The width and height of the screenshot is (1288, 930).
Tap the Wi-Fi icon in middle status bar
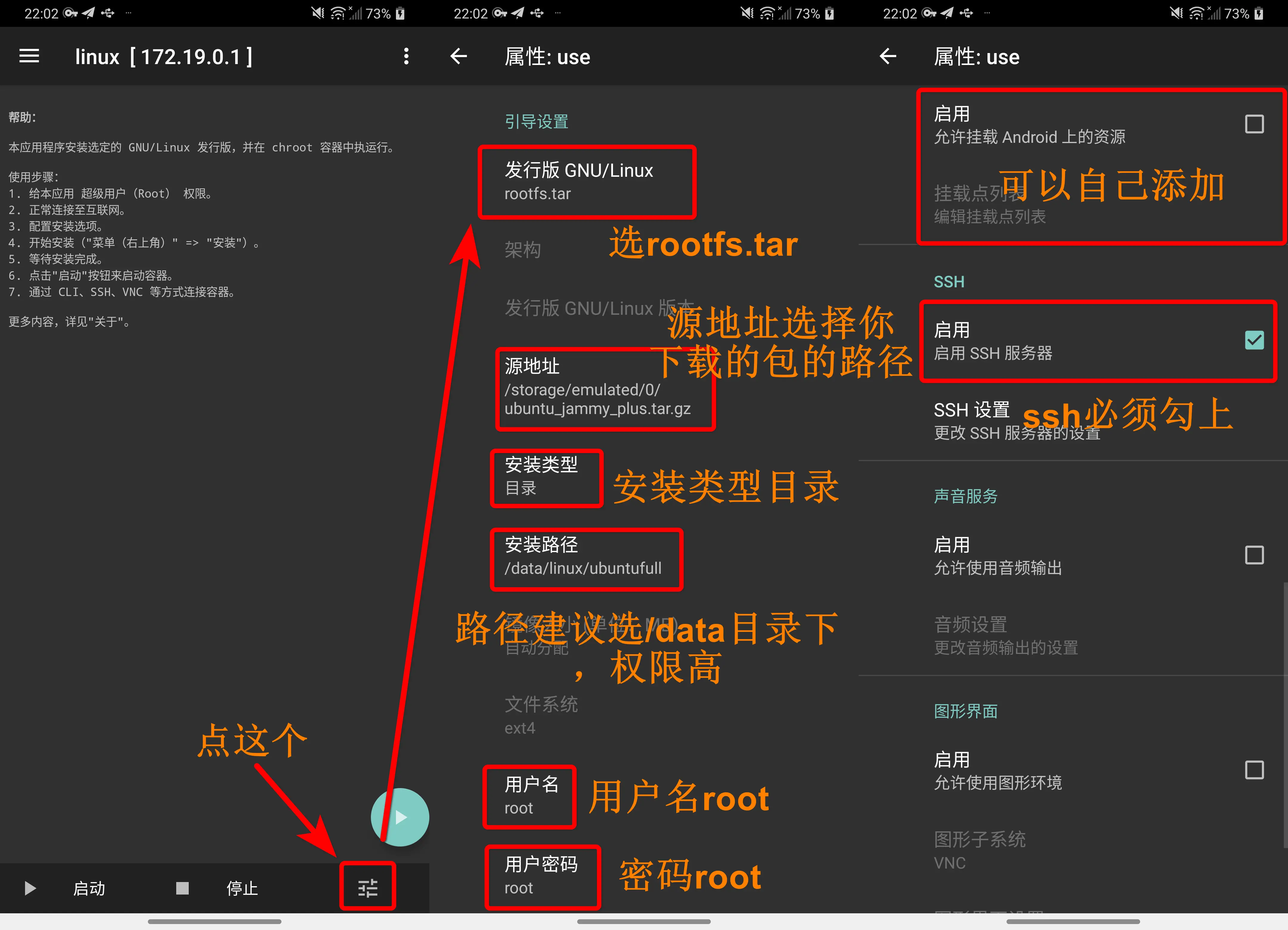click(x=767, y=13)
